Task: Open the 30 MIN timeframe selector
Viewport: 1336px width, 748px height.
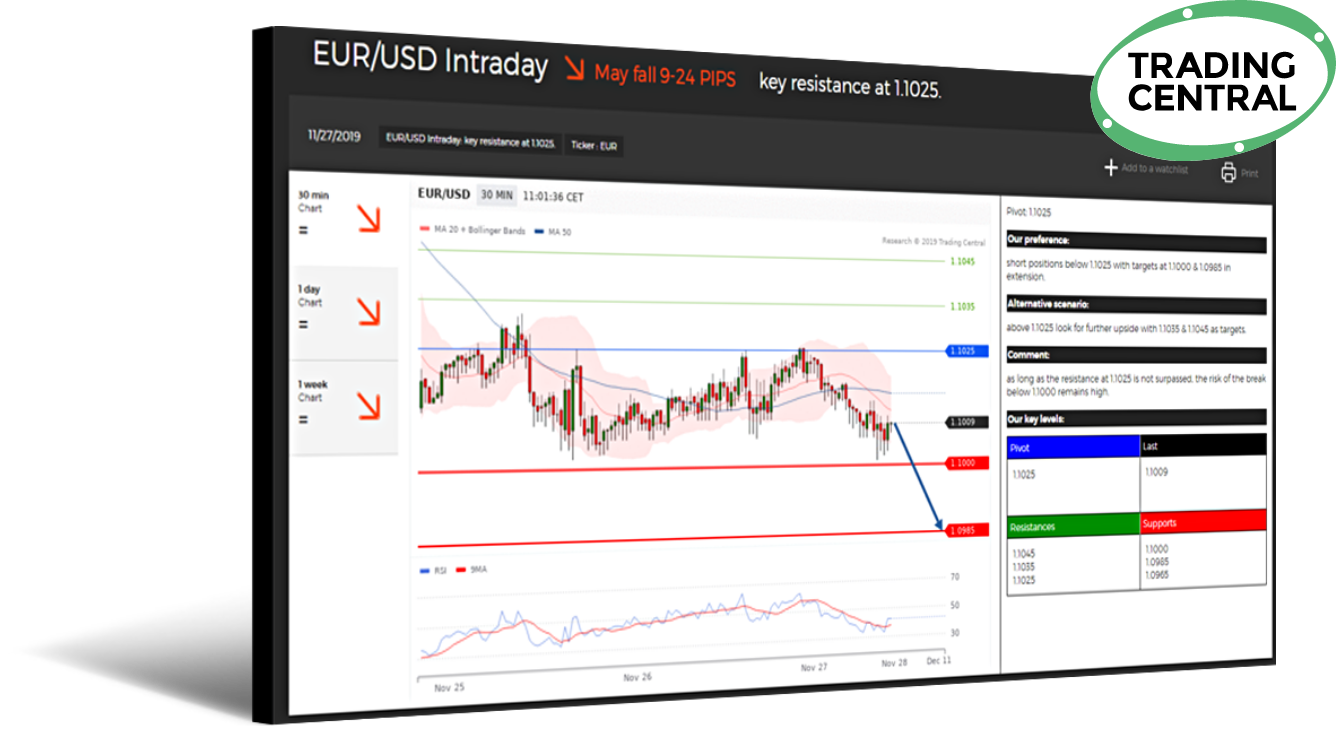Action: click(x=495, y=195)
